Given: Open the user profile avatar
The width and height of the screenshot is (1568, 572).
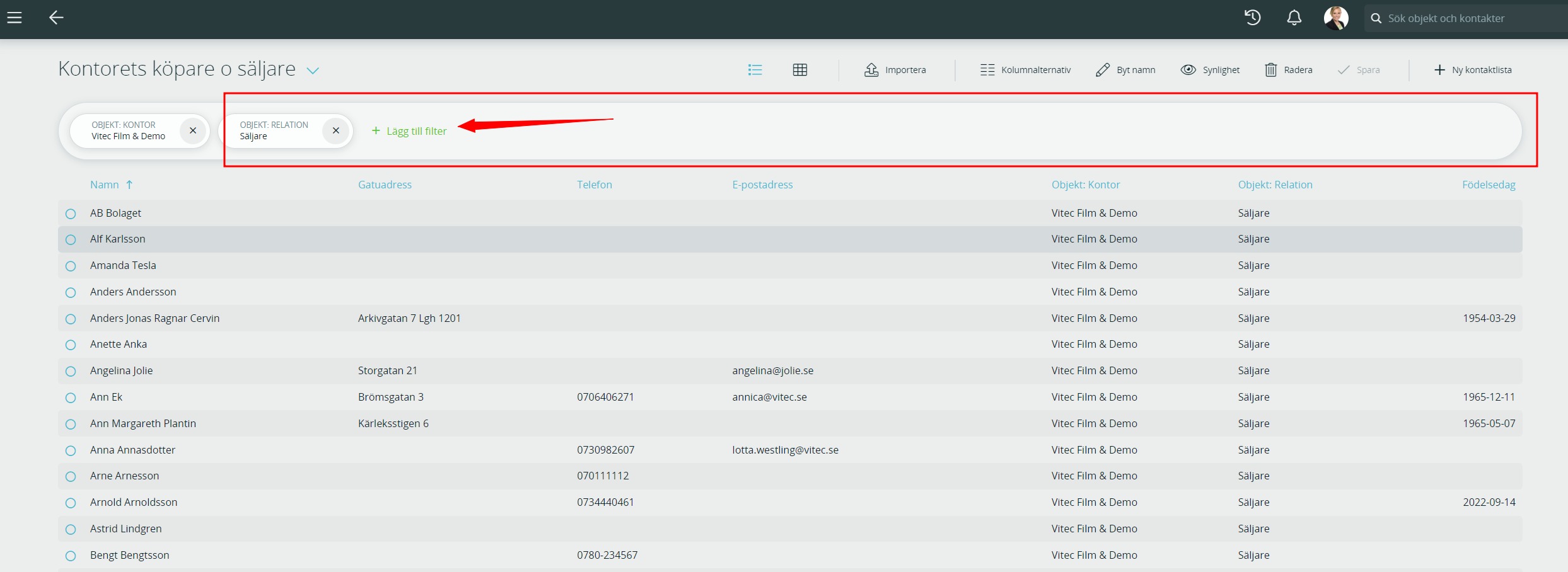Looking at the screenshot, I should pos(1336,18).
